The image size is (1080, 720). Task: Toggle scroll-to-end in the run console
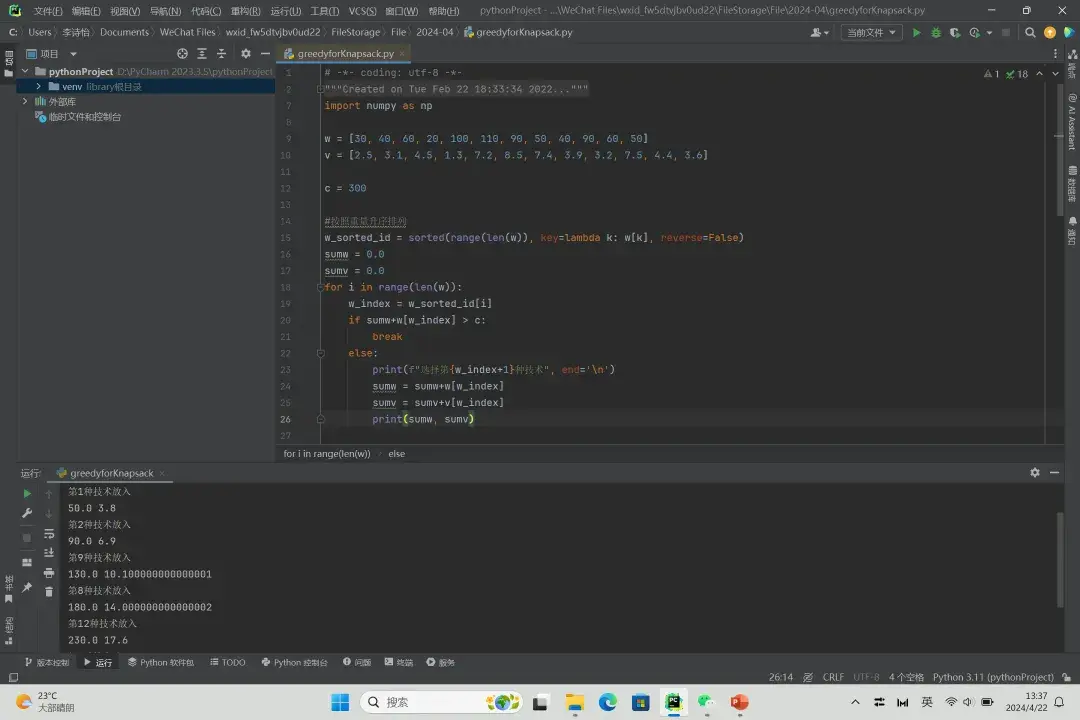pyautogui.click(x=48, y=552)
